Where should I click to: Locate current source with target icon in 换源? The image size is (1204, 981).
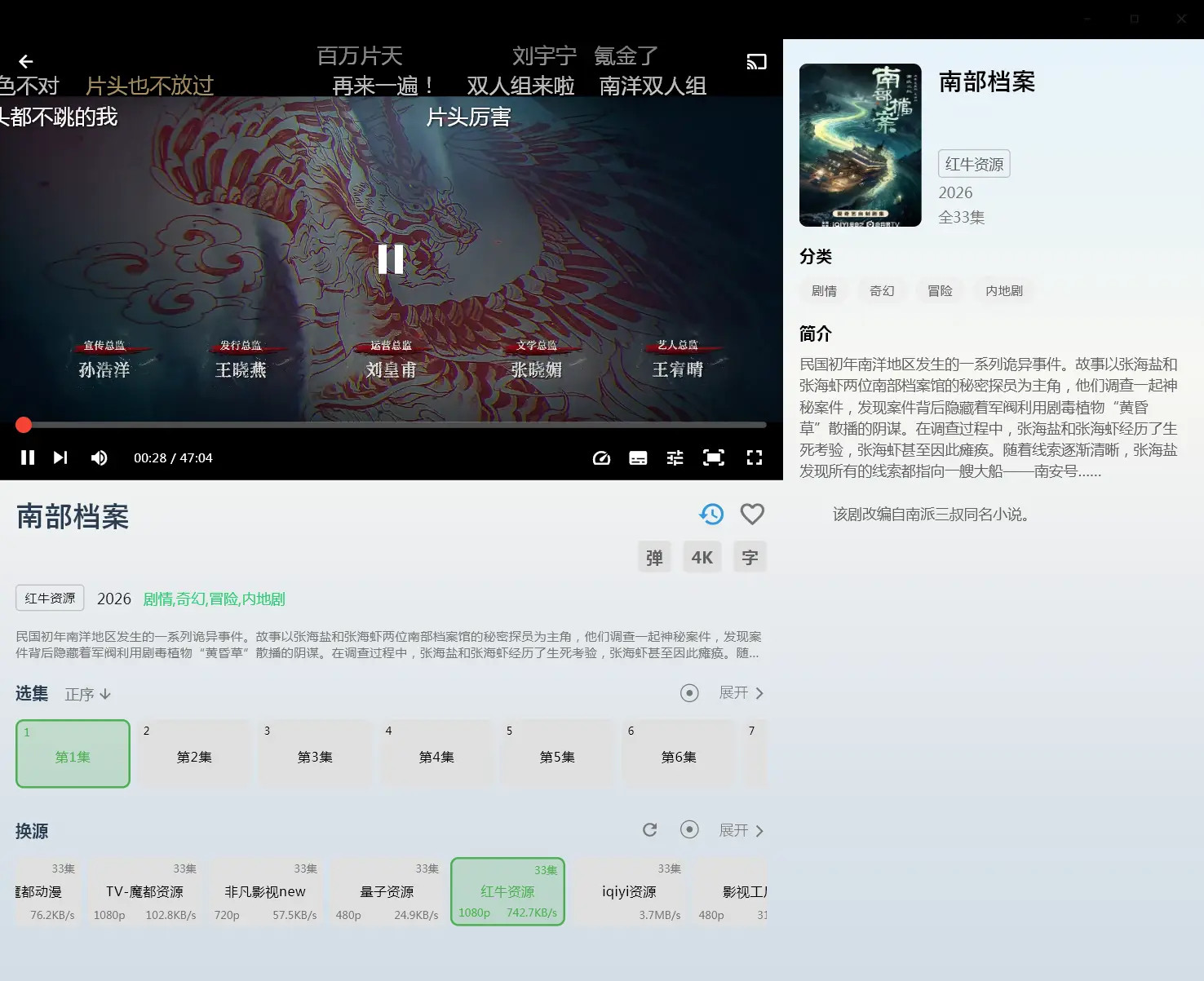click(689, 830)
